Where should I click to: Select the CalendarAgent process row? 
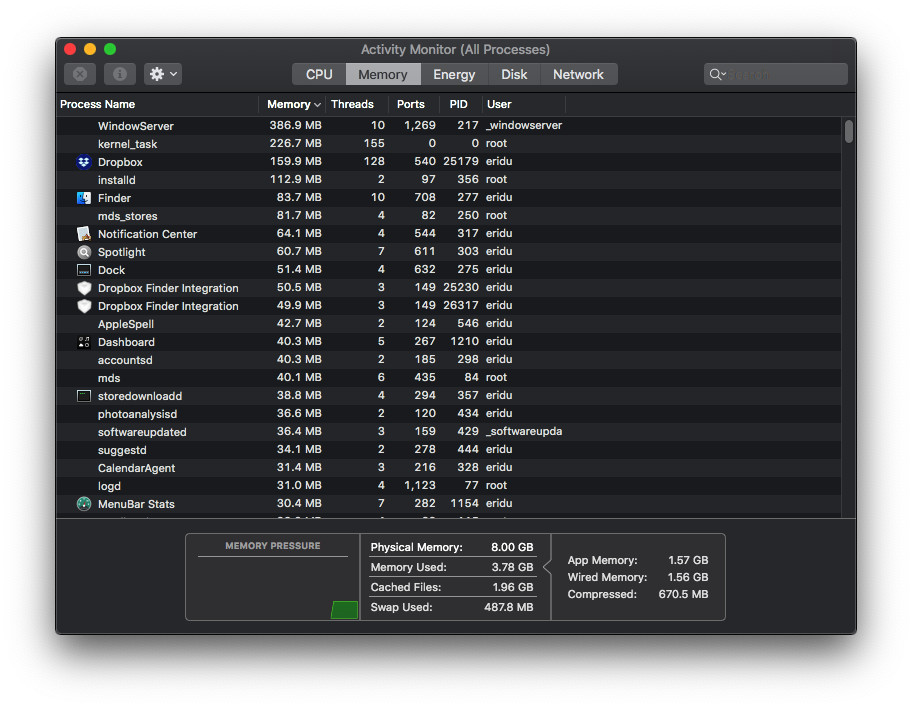click(x=448, y=468)
